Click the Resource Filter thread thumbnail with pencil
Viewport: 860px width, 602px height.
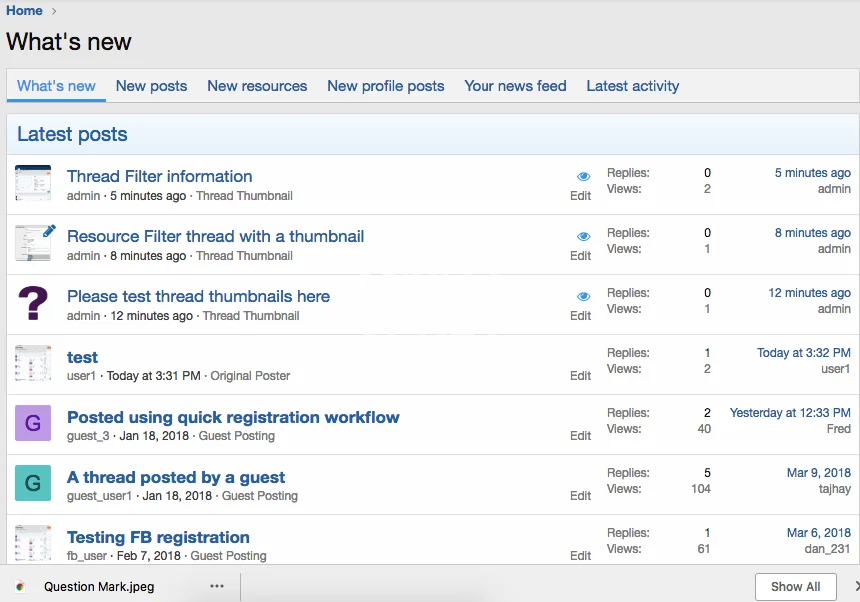34,243
